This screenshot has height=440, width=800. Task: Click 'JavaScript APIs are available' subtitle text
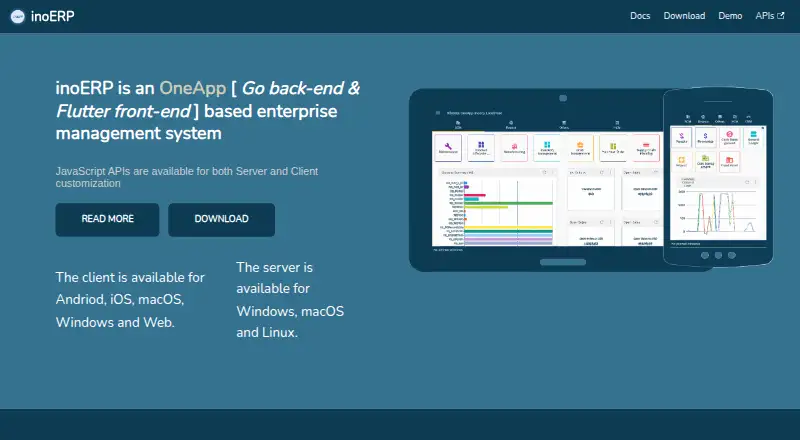point(187,177)
